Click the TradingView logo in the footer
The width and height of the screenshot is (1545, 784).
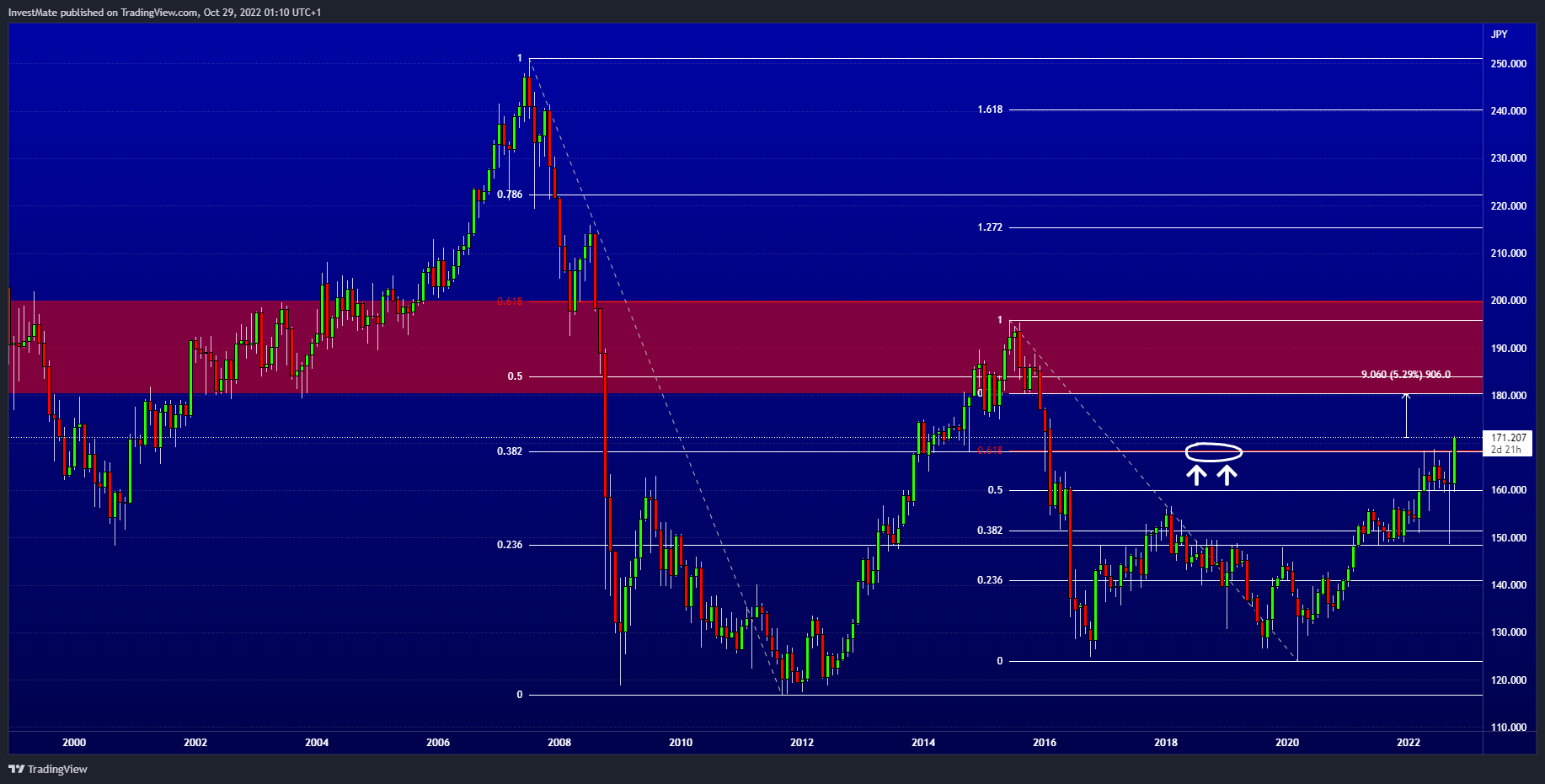click(x=48, y=769)
